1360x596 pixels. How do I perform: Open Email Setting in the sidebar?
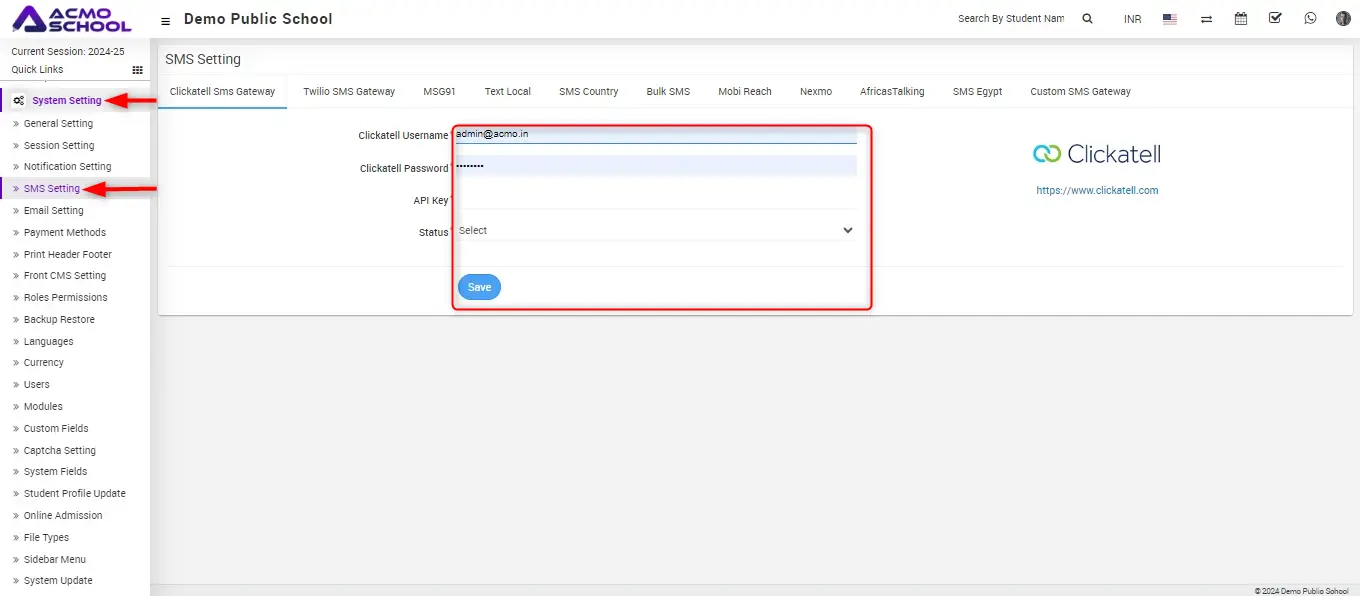[53, 211]
